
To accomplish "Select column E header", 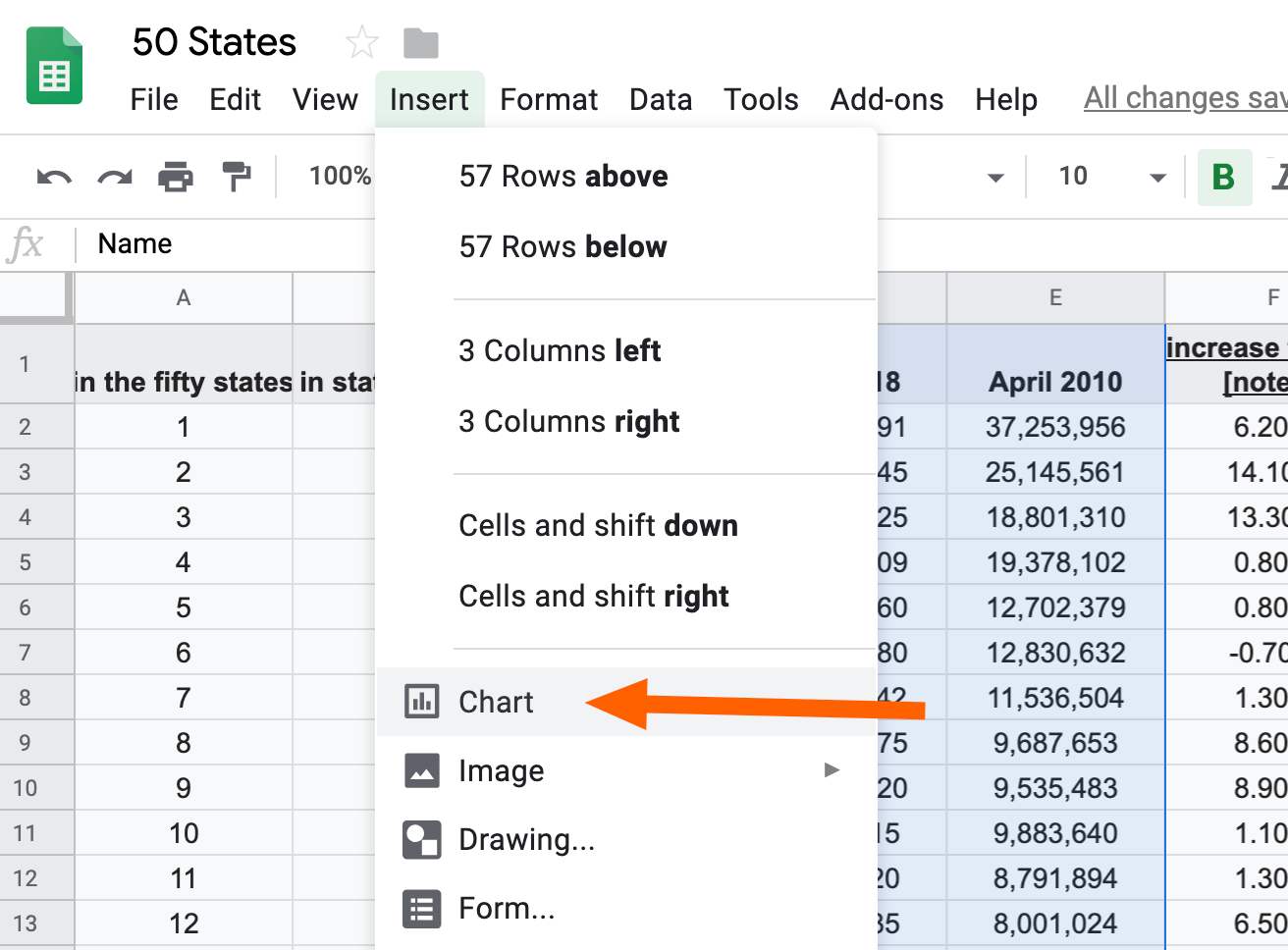I will (x=1055, y=298).
